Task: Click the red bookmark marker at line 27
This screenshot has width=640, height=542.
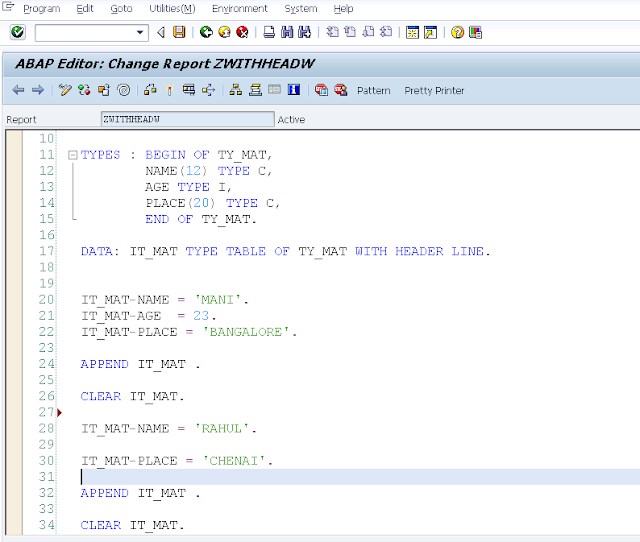Action: (60, 413)
